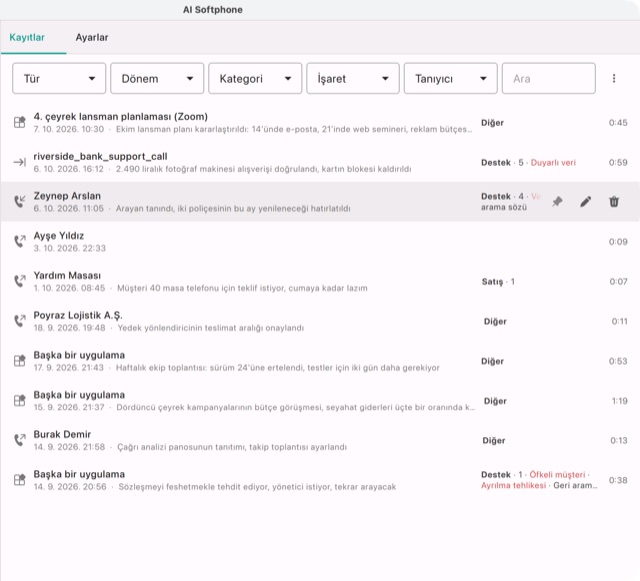Click incoming call icon beside Zeynep Arslan
This screenshot has height=581, width=640.
pyautogui.click(x=20, y=202)
